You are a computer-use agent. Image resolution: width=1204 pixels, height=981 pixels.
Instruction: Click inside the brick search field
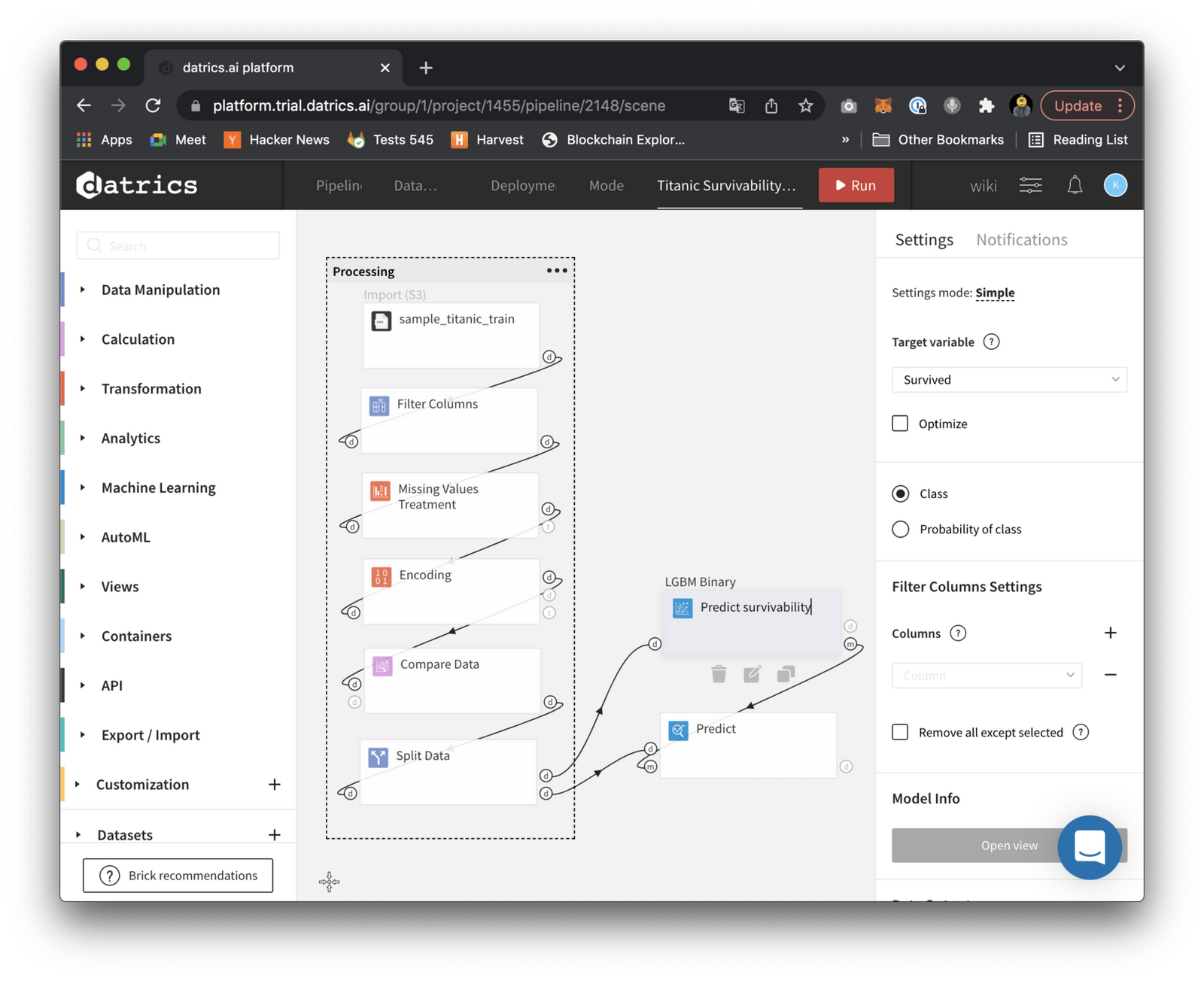[178, 245]
